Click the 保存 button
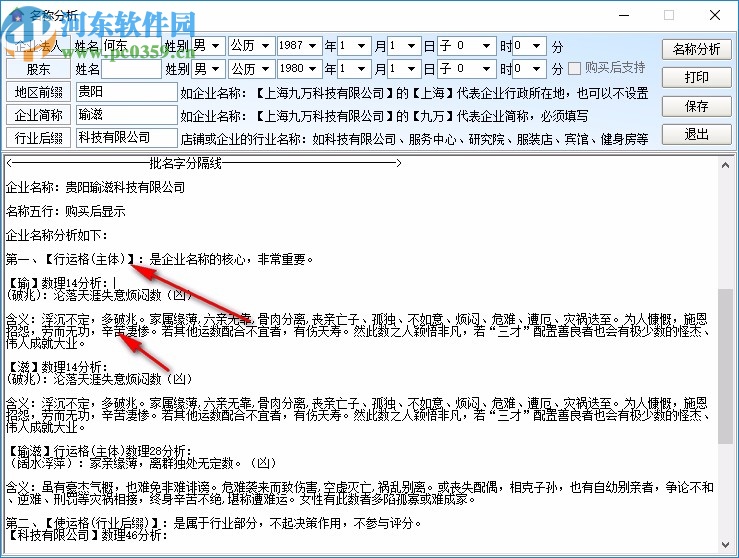The height and width of the screenshot is (558, 739). pos(696,106)
